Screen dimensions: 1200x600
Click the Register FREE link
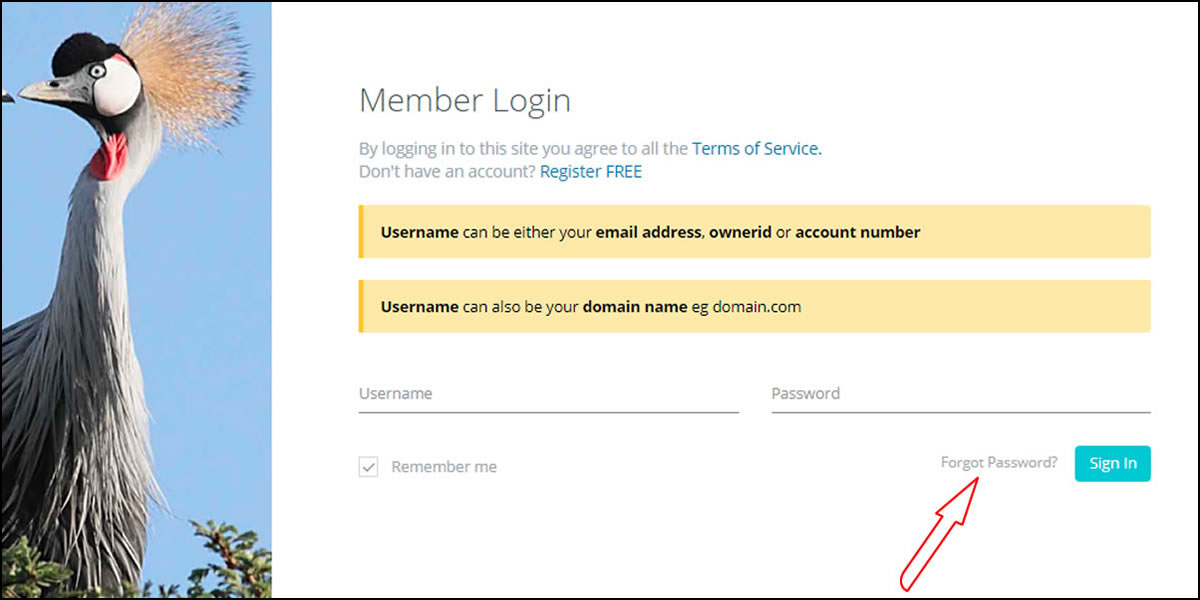click(590, 172)
